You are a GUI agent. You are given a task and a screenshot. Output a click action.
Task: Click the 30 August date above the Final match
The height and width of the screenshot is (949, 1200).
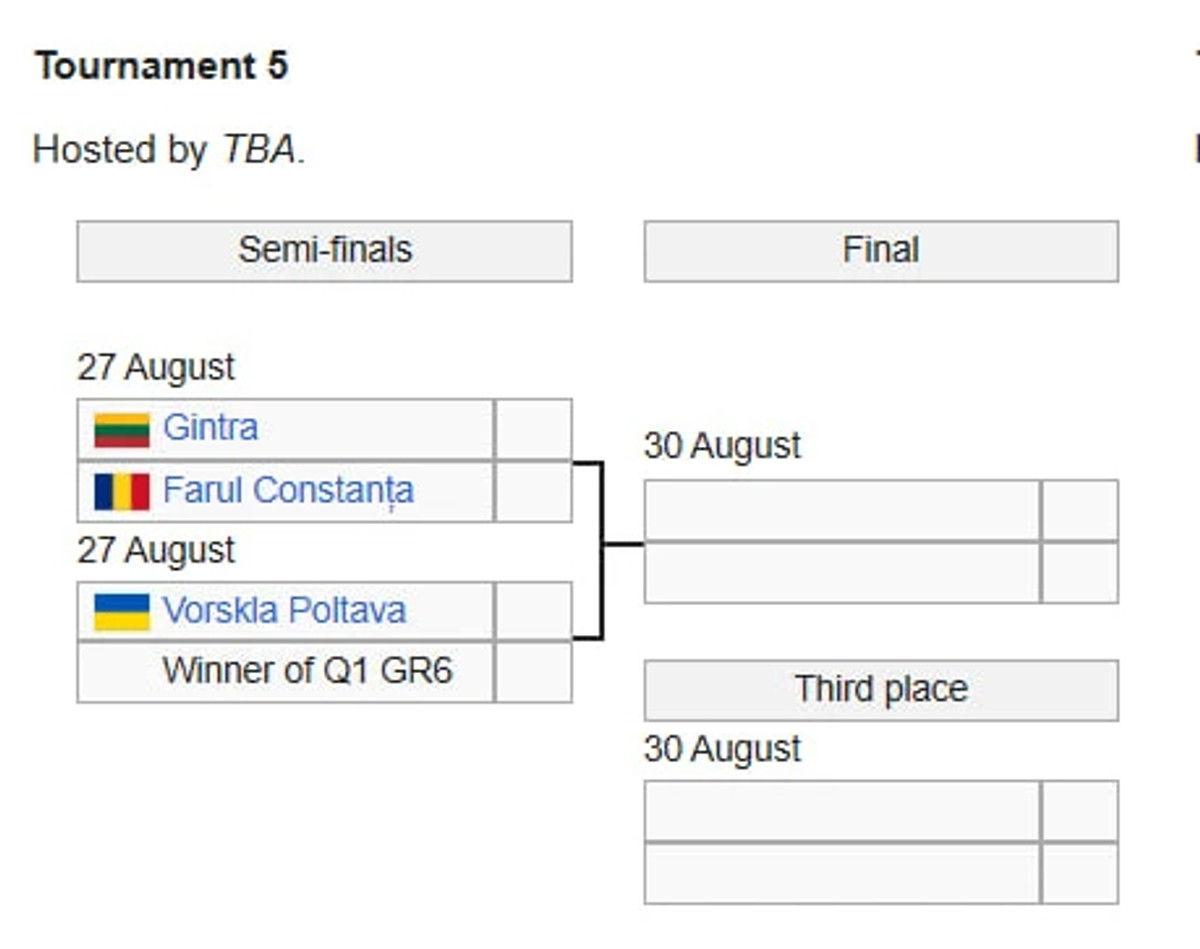[722, 446]
